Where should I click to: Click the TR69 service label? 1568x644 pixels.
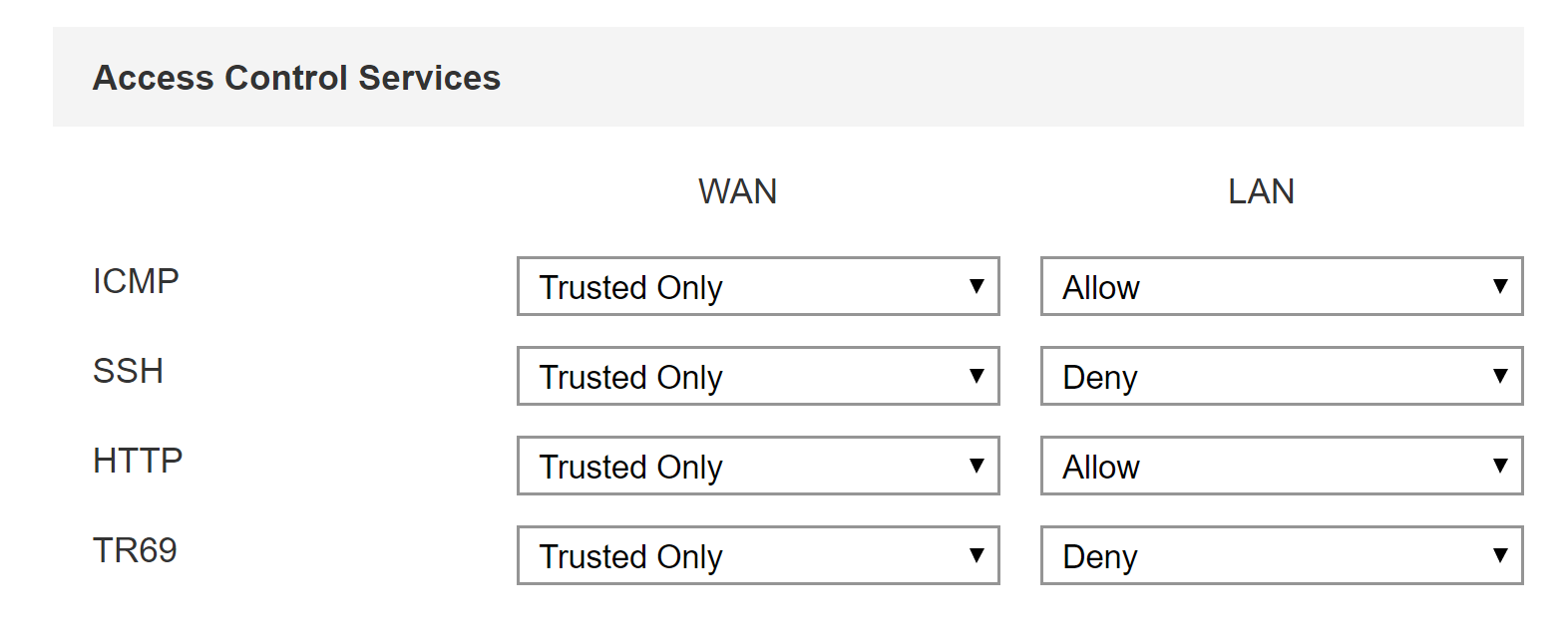(135, 550)
